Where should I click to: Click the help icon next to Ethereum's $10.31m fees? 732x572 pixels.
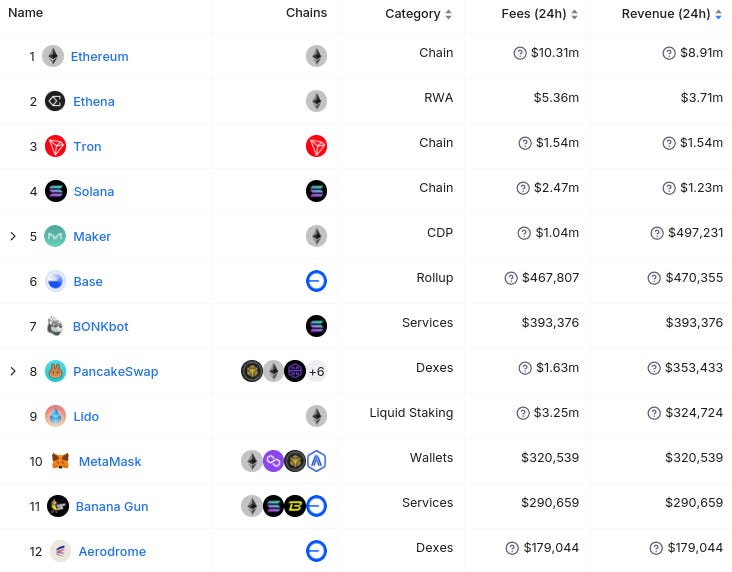[x=520, y=53]
